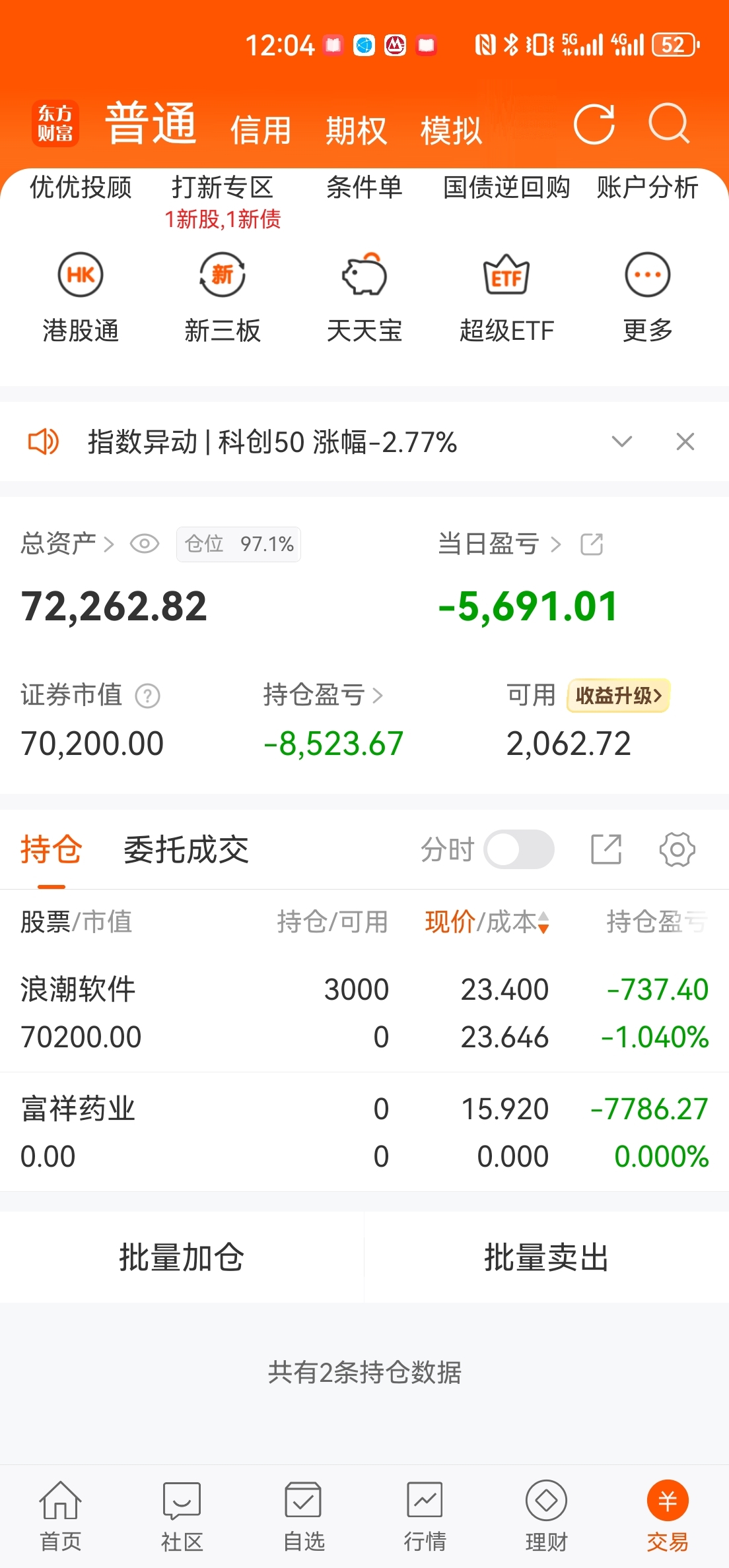The height and width of the screenshot is (1568, 729).
Task: Tap 收益升级 badge
Action: 618,696
